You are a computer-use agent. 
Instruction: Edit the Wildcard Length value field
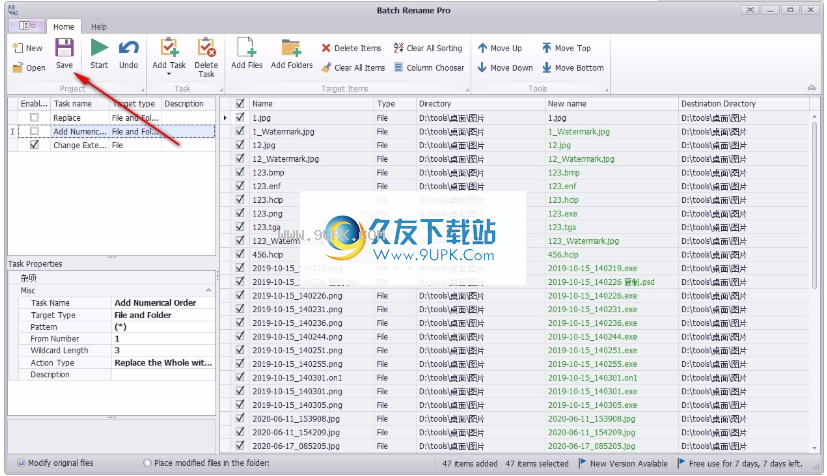(x=163, y=351)
